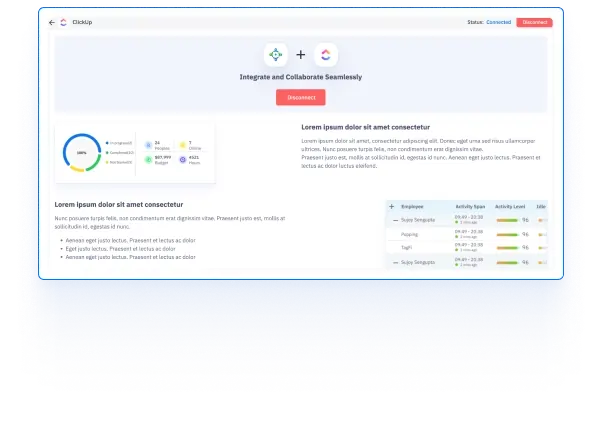Image resolution: width=602 pixels, height=438 pixels.
Task: Click the plus icon beside Employee header
Action: (x=392, y=207)
